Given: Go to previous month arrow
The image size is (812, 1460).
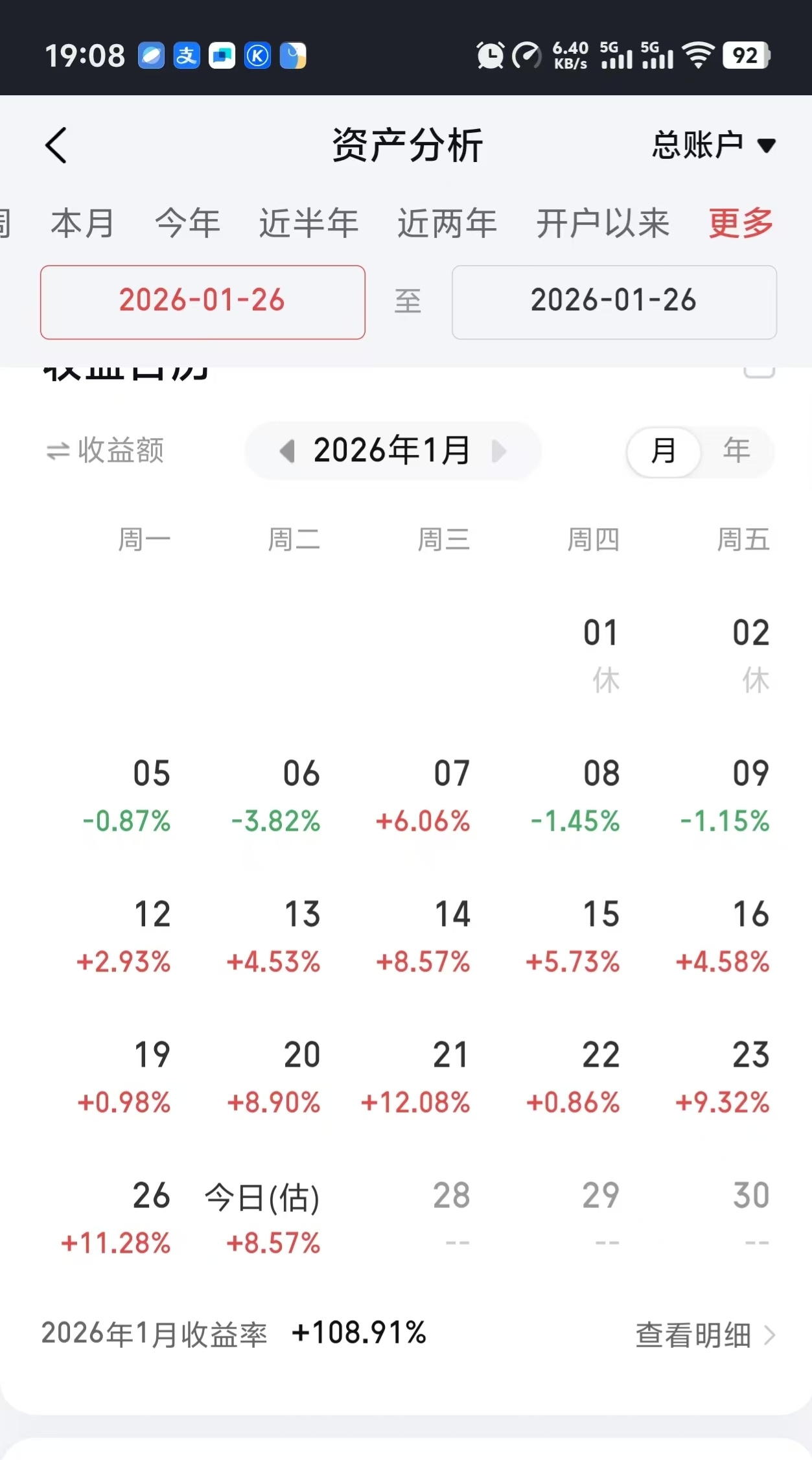Looking at the screenshot, I should point(287,451).
